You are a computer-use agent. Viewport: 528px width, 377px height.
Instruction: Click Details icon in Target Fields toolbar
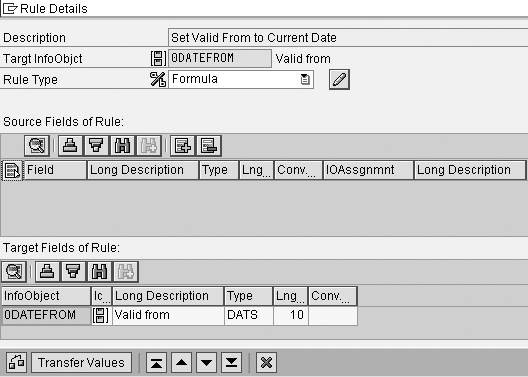coord(14,272)
